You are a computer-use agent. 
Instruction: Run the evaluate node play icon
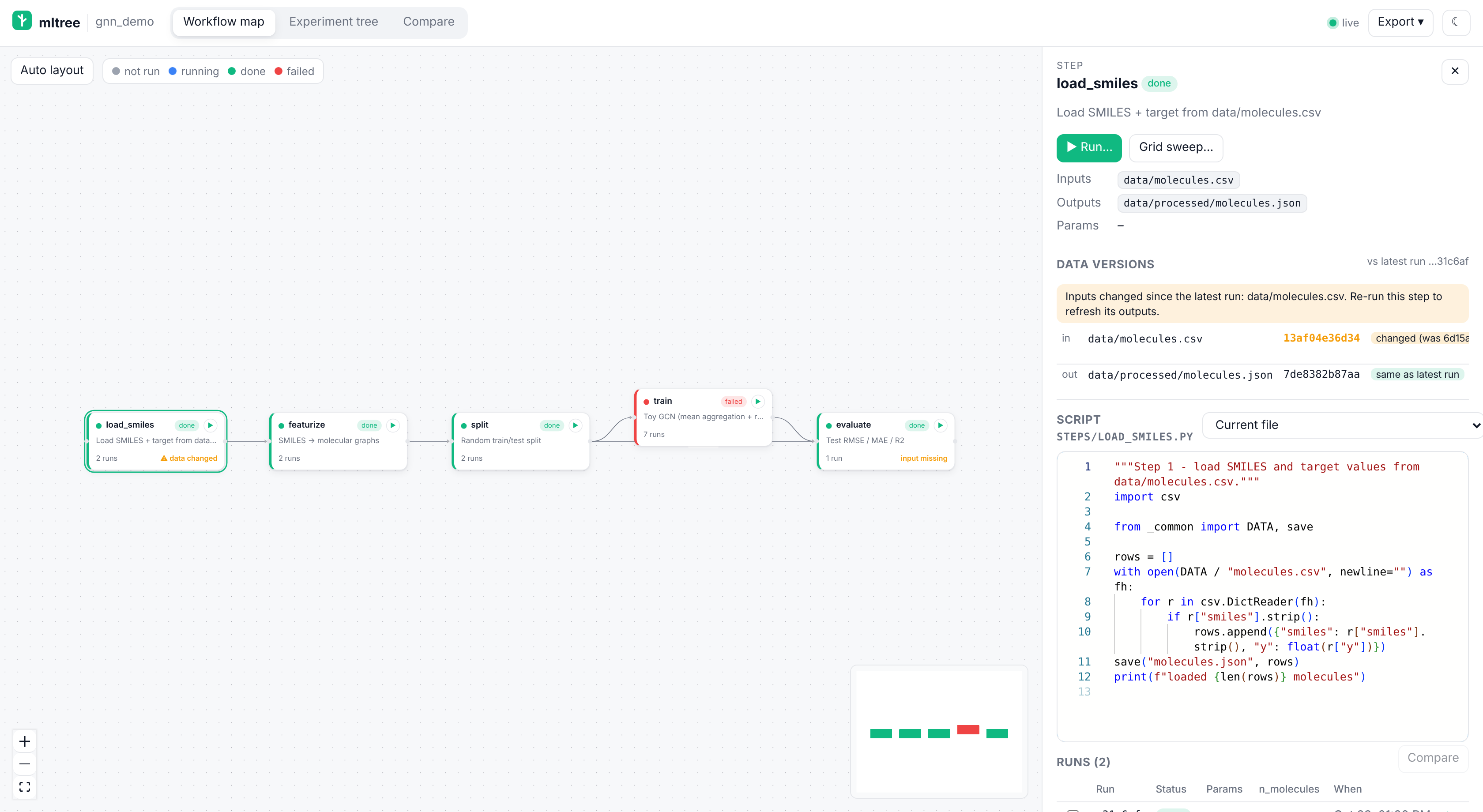[940, 425]
